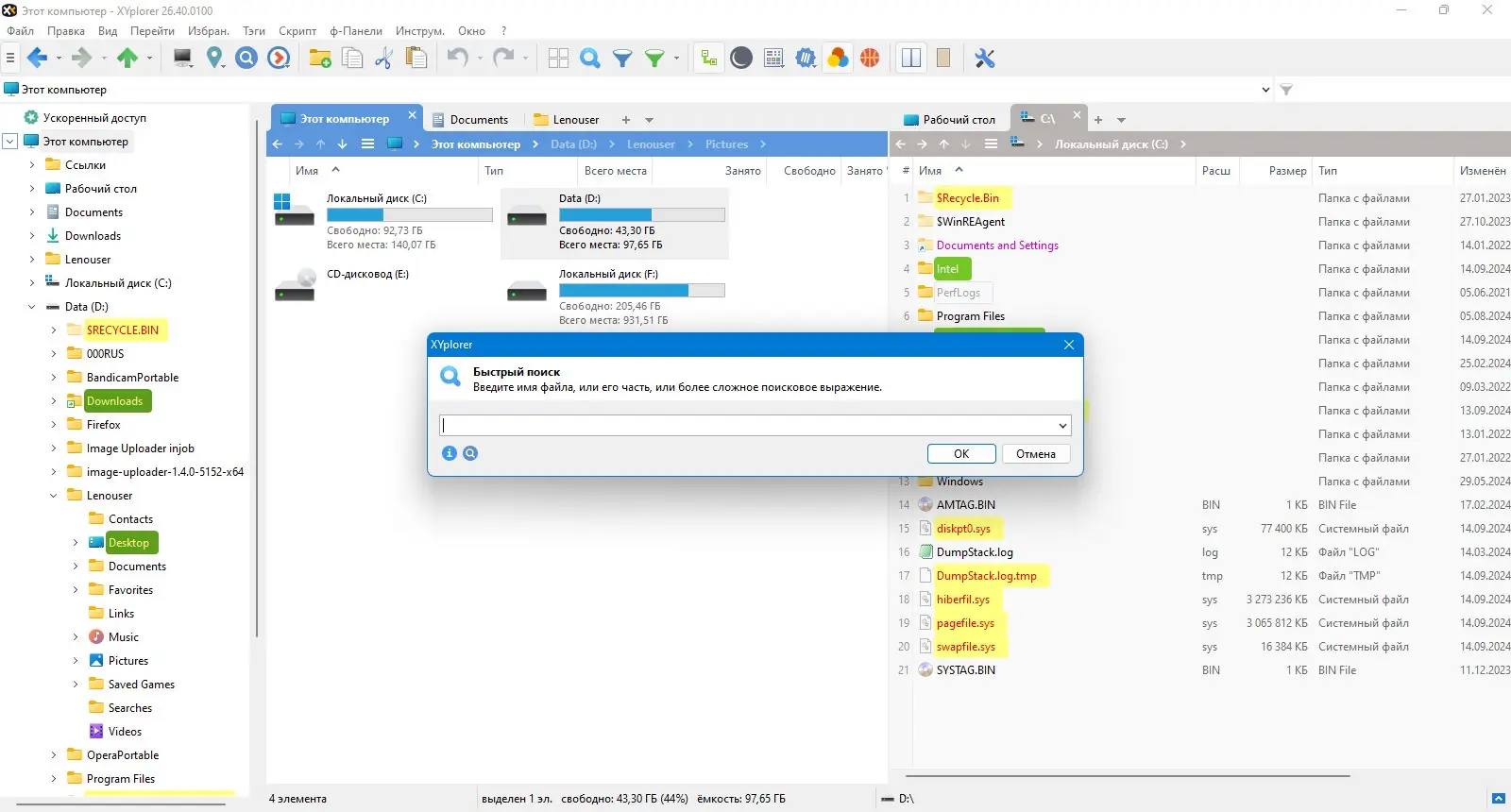Collapse the Data (D:) tree node
1511x812 pixels.
click(32, 307)
